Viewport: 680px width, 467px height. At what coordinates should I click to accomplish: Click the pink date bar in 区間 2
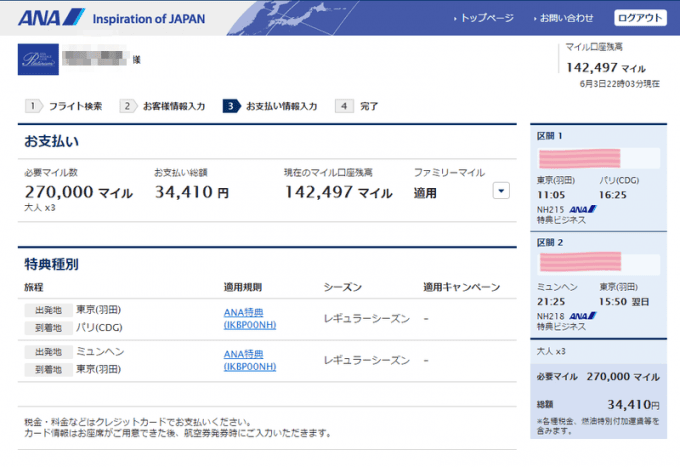pos(580,261)
